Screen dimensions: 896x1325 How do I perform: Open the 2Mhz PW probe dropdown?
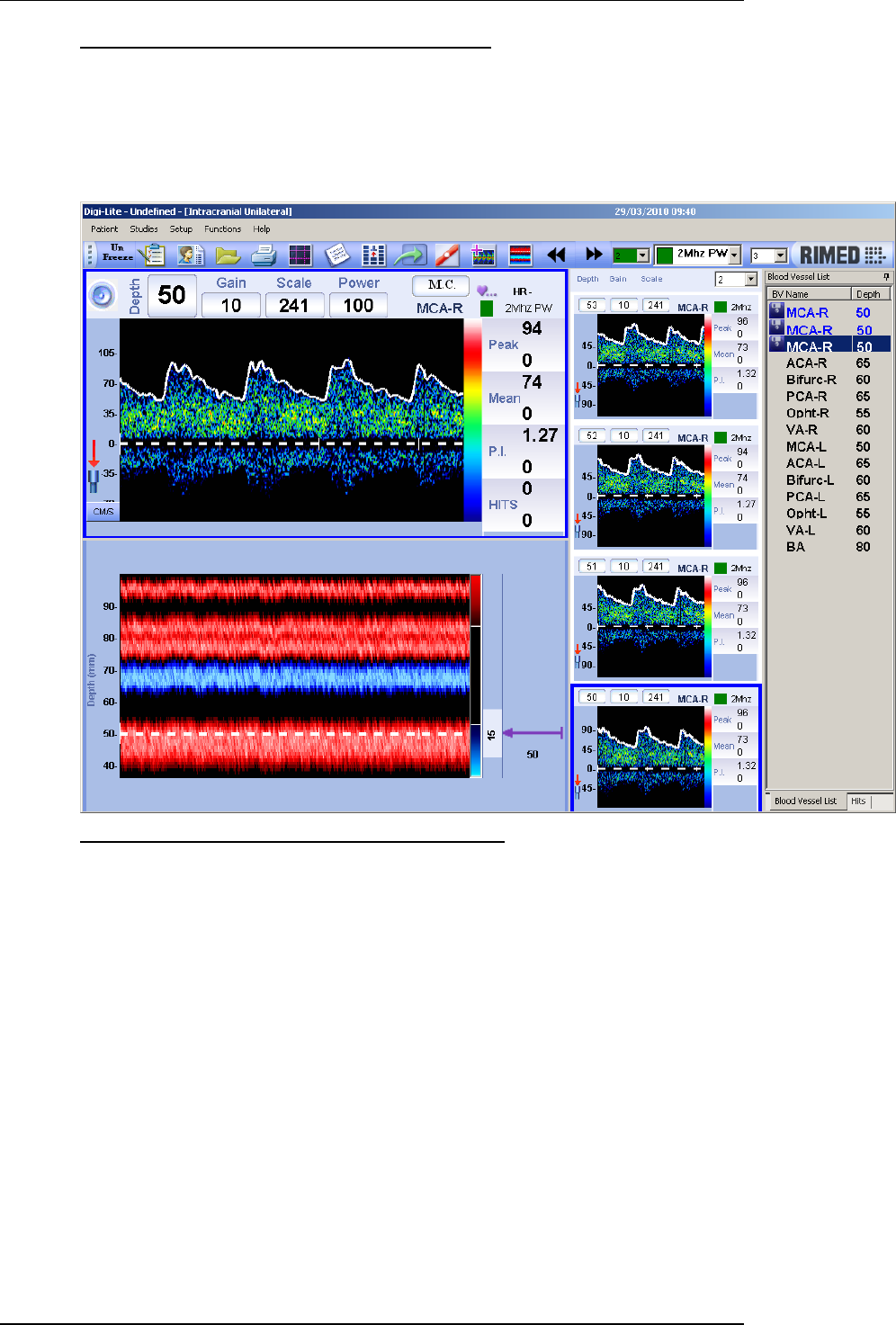(x=734, y=255)
